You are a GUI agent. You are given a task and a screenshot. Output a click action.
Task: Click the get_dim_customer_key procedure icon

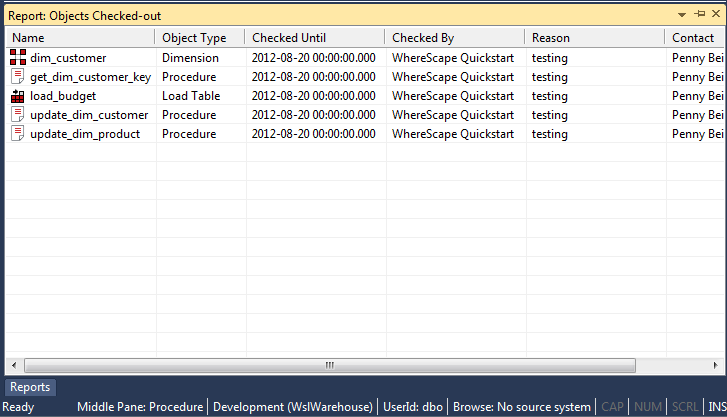click(18, 77)
